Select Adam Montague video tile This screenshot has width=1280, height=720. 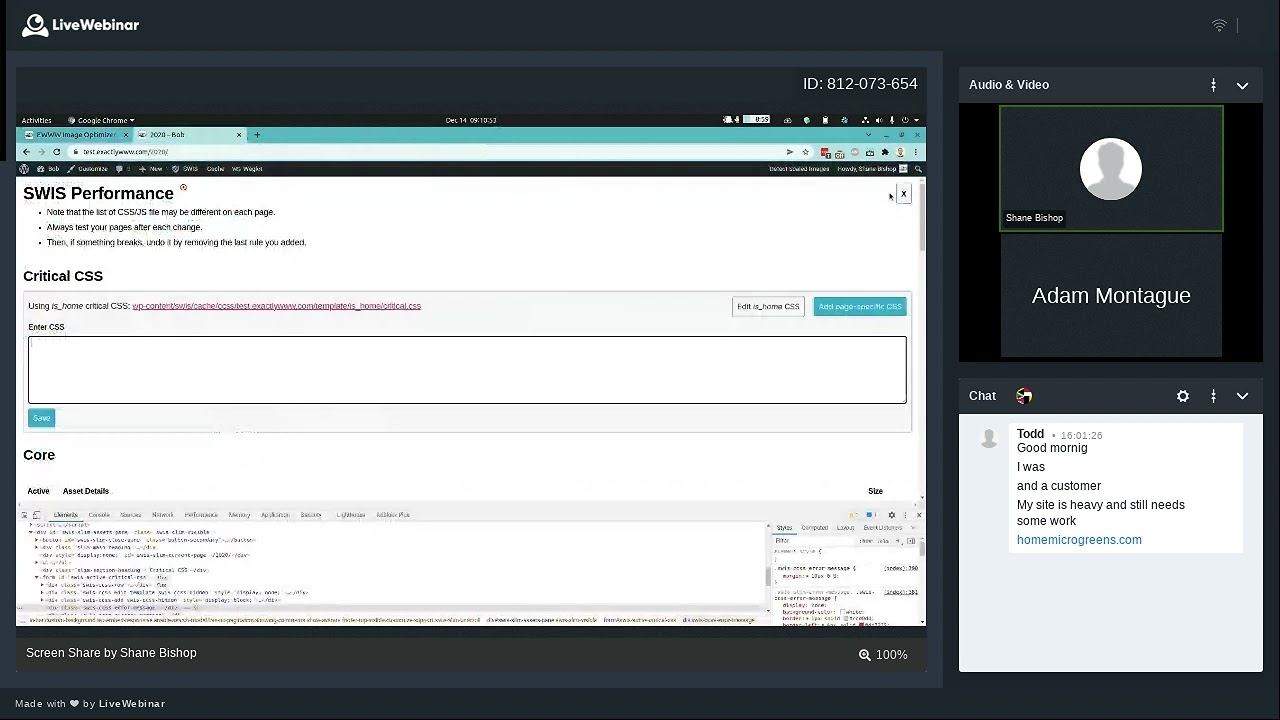[1111, 296]
